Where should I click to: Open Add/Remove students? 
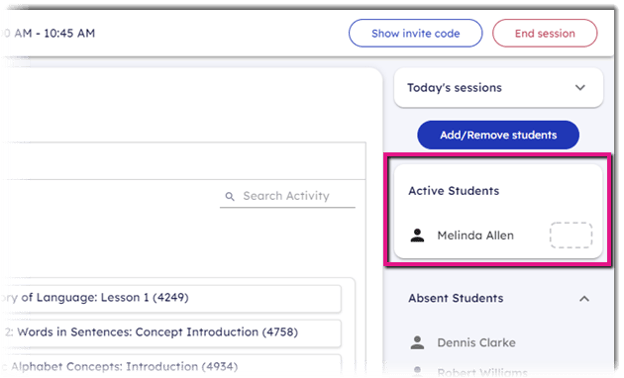point(498,135)
